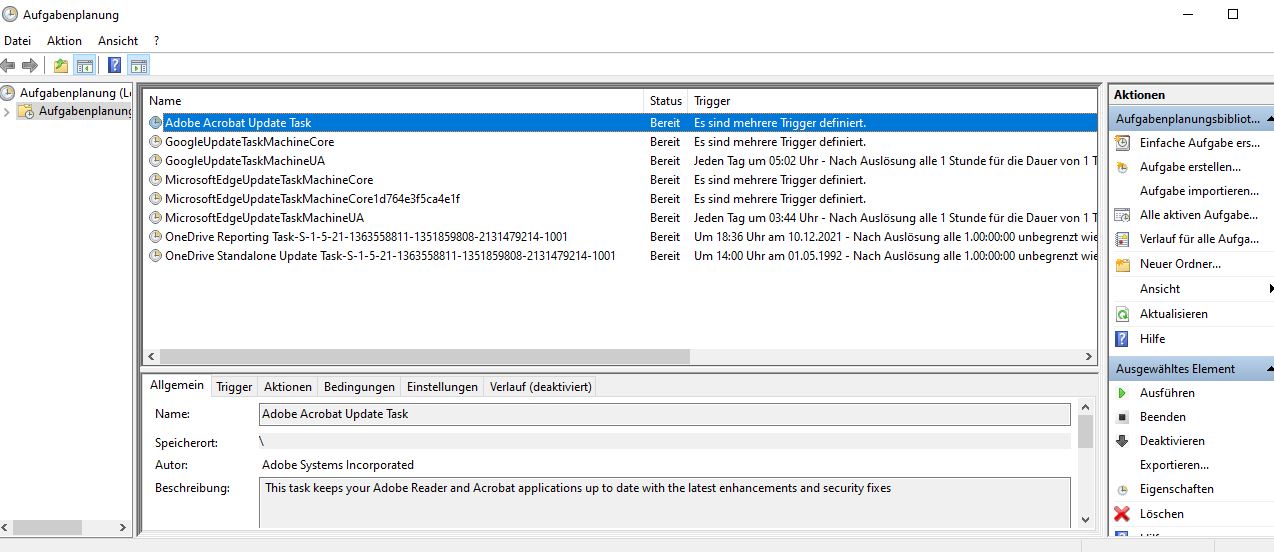The image size is (1274, 552).
Task: Click task list horizontal scrollbar left arrow
Action: point(152,357)
